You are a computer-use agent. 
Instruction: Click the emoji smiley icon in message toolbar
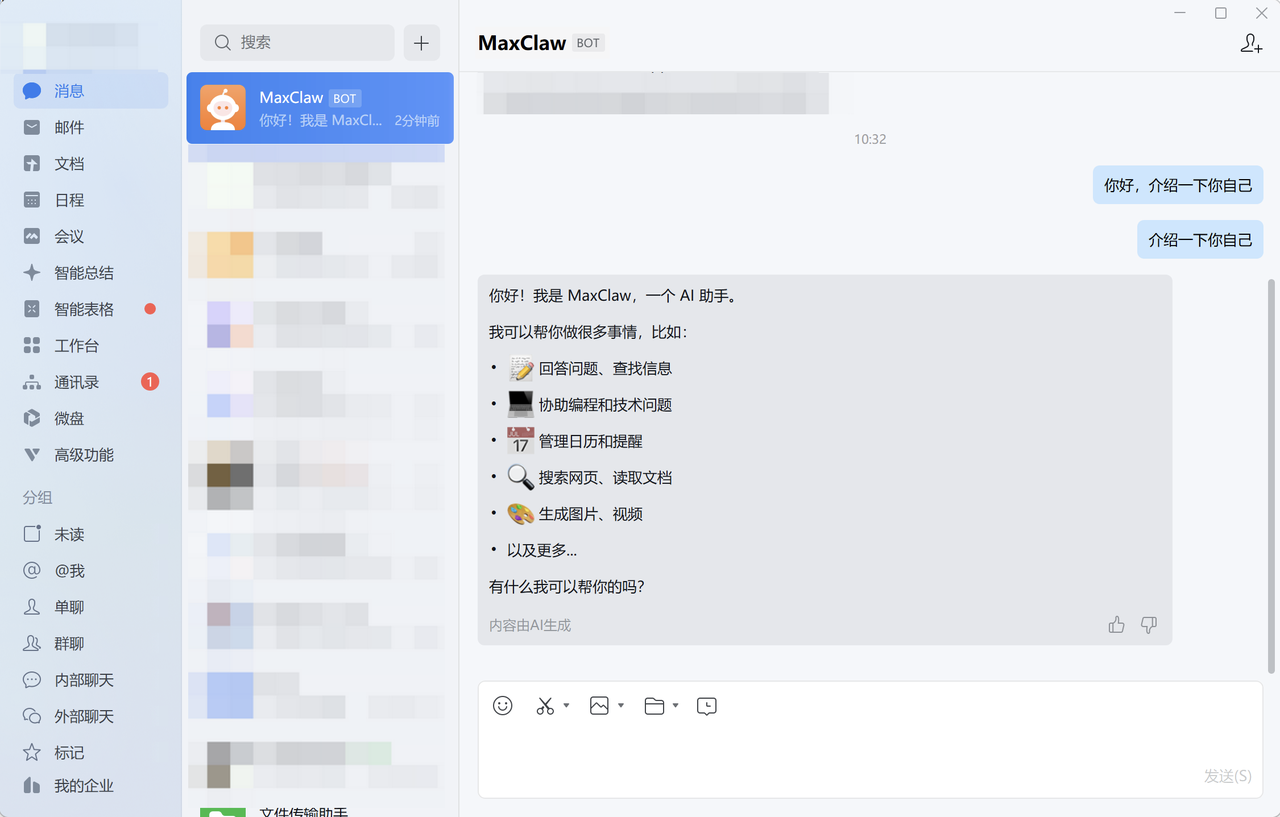pyautogui.click(x=503, y=706)
